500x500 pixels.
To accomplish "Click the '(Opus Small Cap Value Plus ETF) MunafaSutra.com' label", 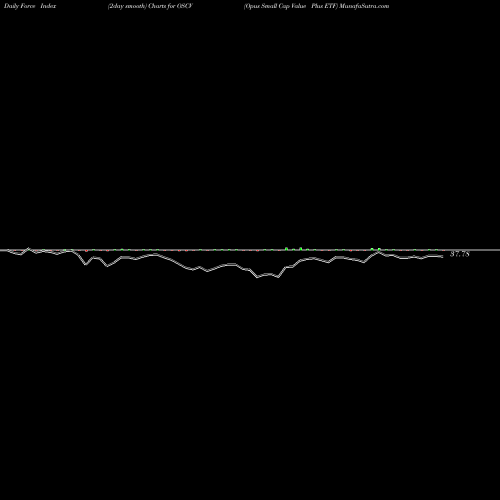I will pos(316,6).
